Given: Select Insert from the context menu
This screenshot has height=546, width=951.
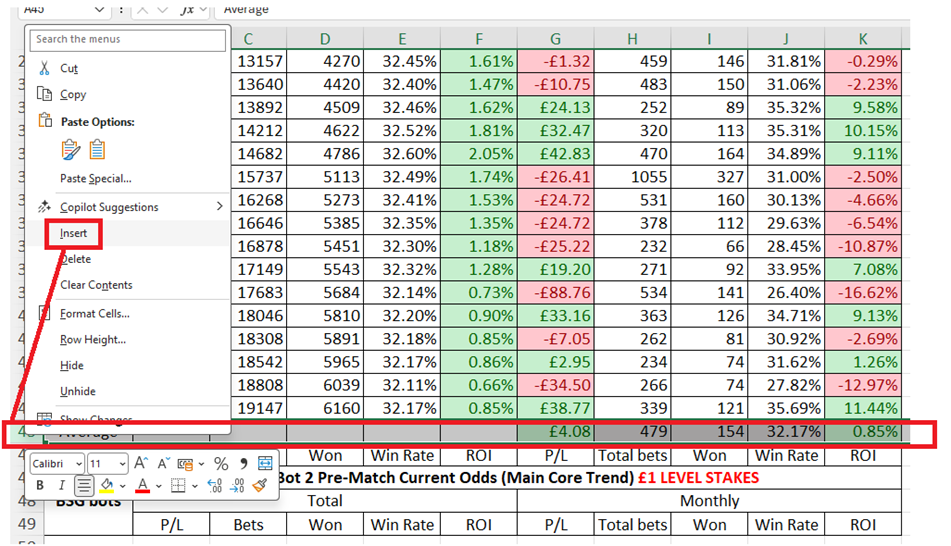Looking at the screenshot, I should [74, 233].
